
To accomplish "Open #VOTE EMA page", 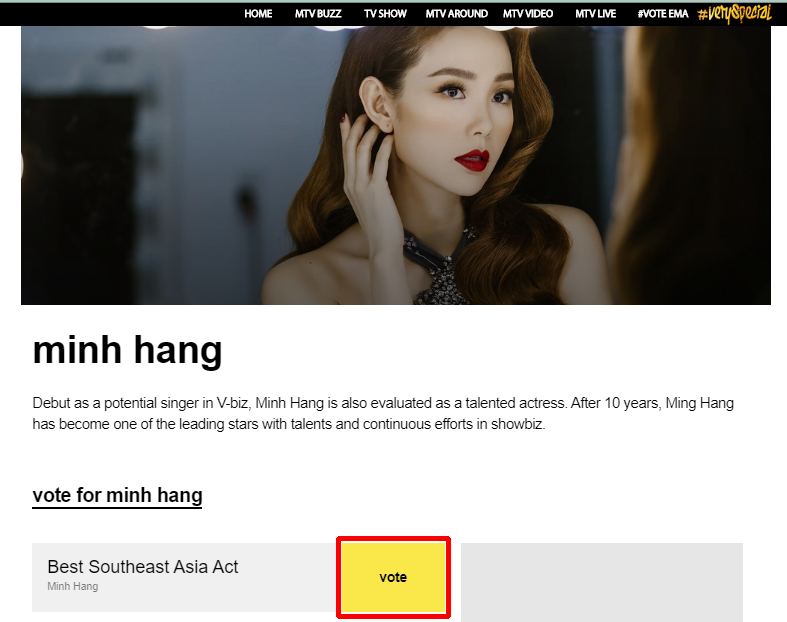I will (x=663, y=14).
